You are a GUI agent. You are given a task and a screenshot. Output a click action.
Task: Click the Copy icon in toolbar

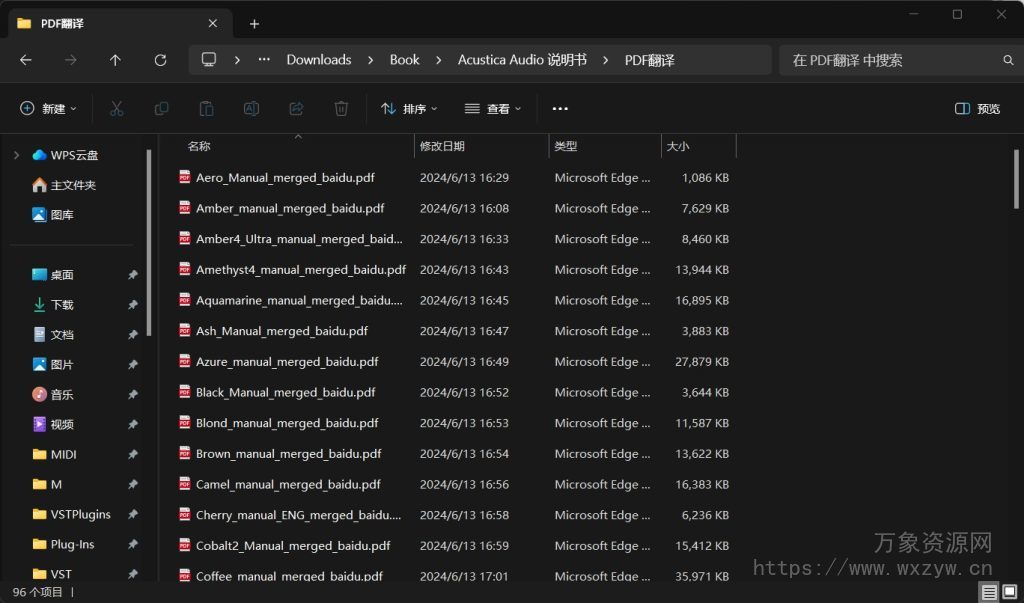click(x=161, y=108)
